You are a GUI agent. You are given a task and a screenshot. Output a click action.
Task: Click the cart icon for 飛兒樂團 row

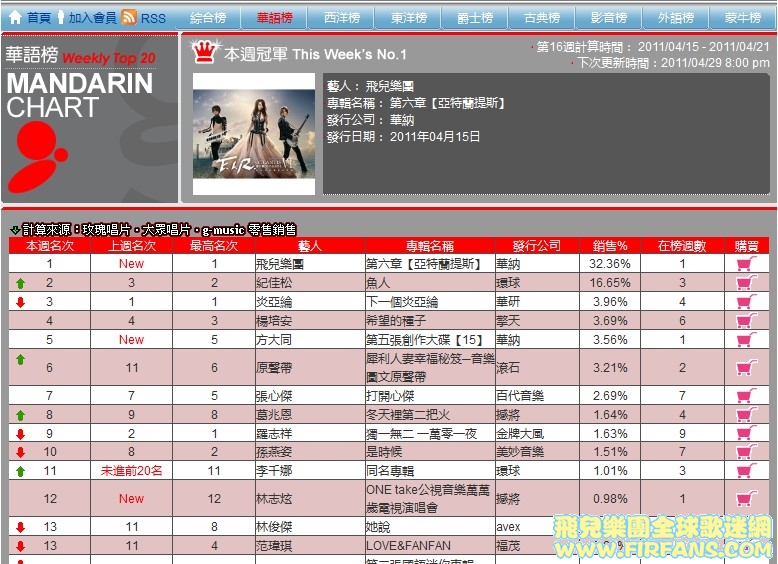tap(746, 263)
